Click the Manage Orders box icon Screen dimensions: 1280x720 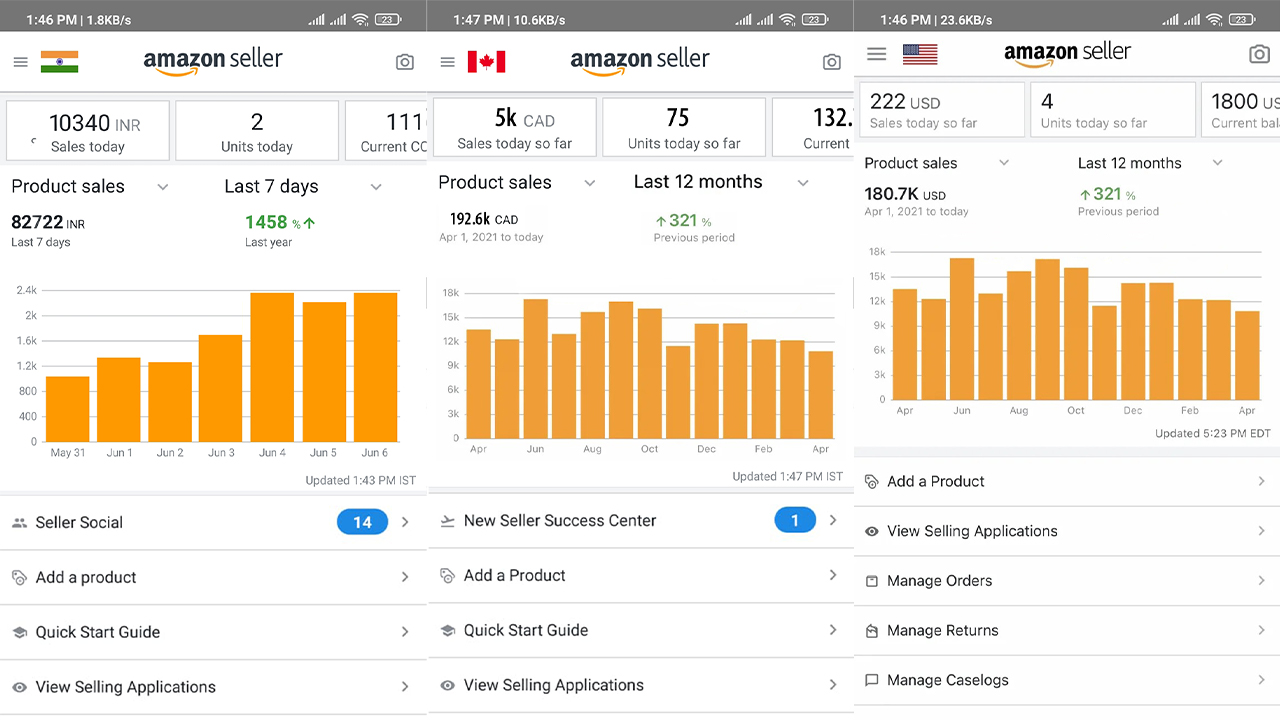[x=872, y=581]
